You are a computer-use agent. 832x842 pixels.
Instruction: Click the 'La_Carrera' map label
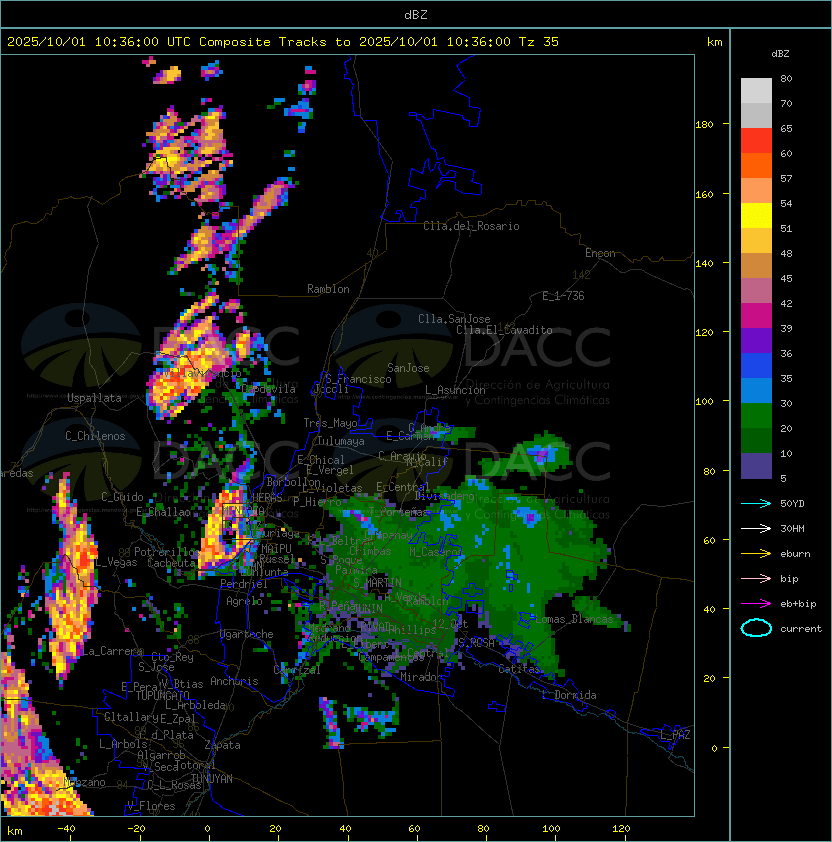click(x=112, y=651)
